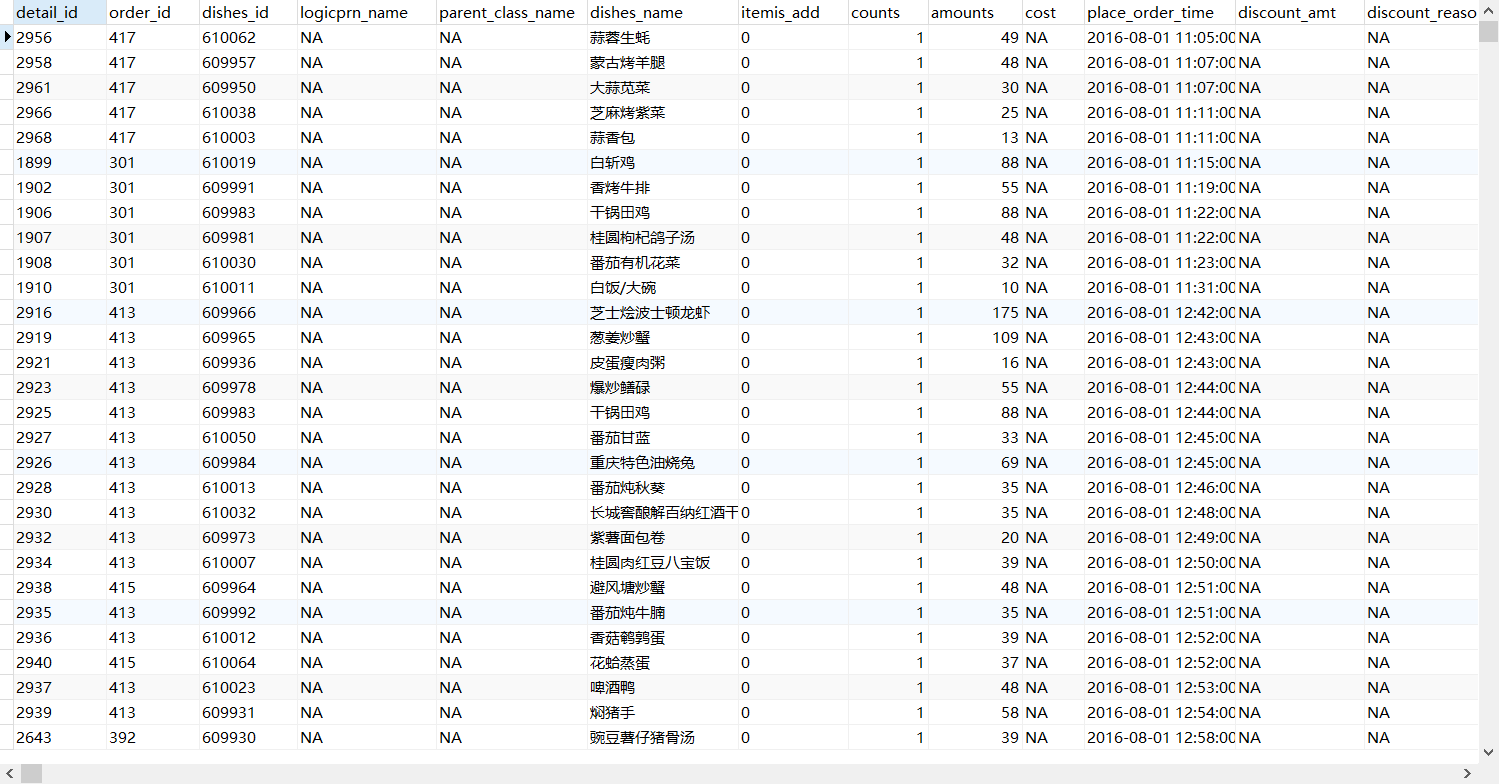
Task: Select dish name 番茄有机花菜
Action: (635, 262)
